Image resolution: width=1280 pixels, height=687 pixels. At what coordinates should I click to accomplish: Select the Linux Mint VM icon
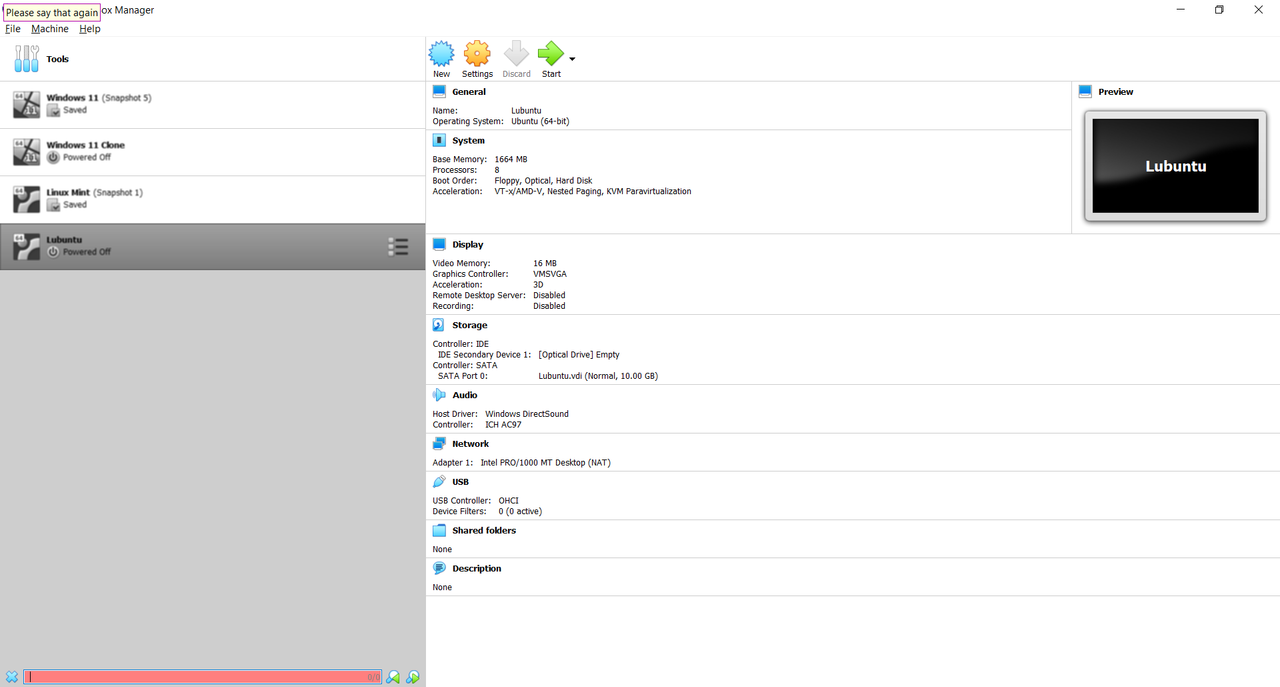[26, 198]
